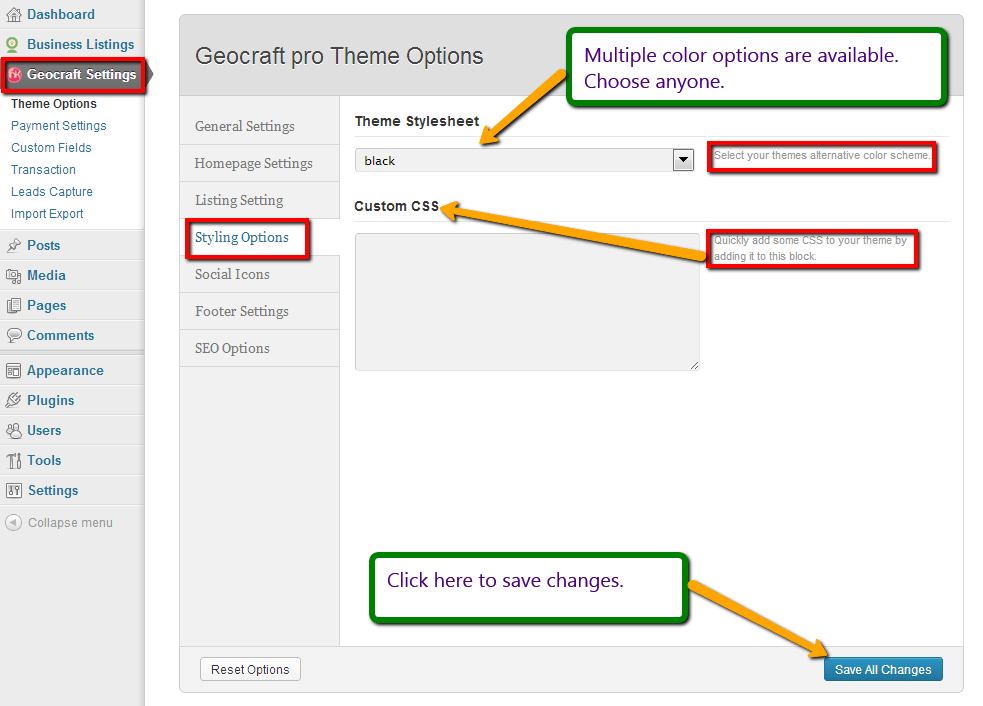Open the Appearance menu

(x=65, y=371)
